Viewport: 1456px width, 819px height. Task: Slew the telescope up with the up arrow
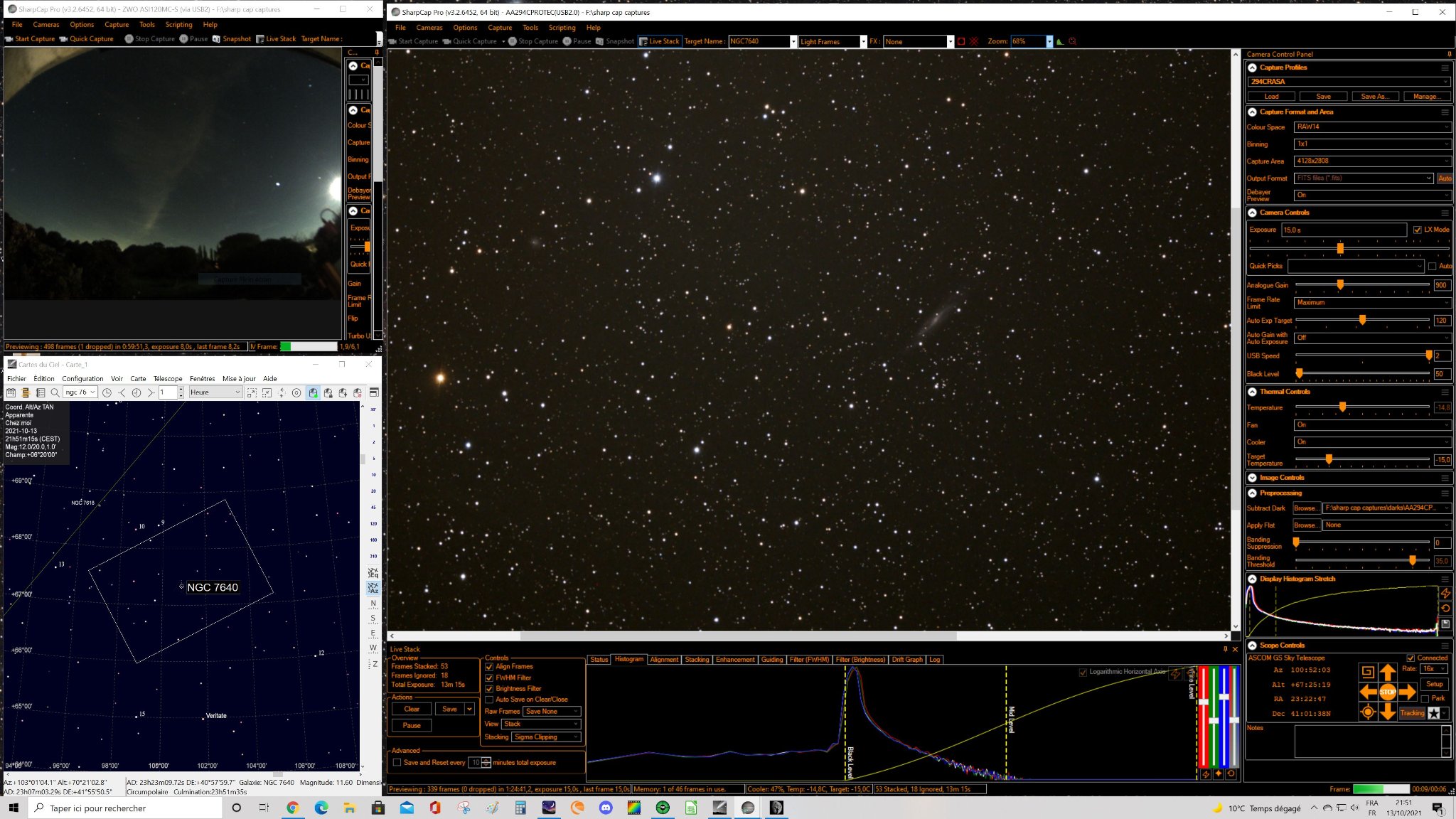(x=1387, y=671)
